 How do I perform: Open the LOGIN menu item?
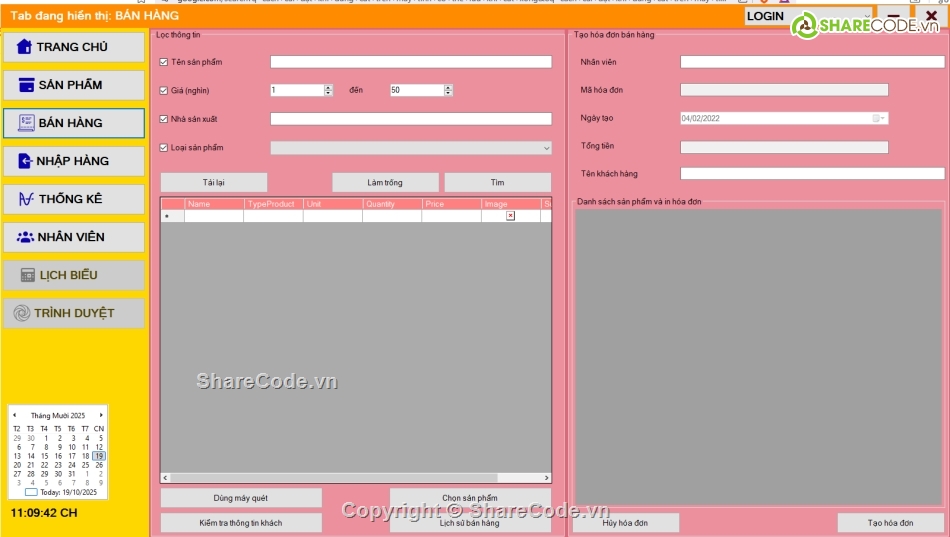click(x=765, y=16)
